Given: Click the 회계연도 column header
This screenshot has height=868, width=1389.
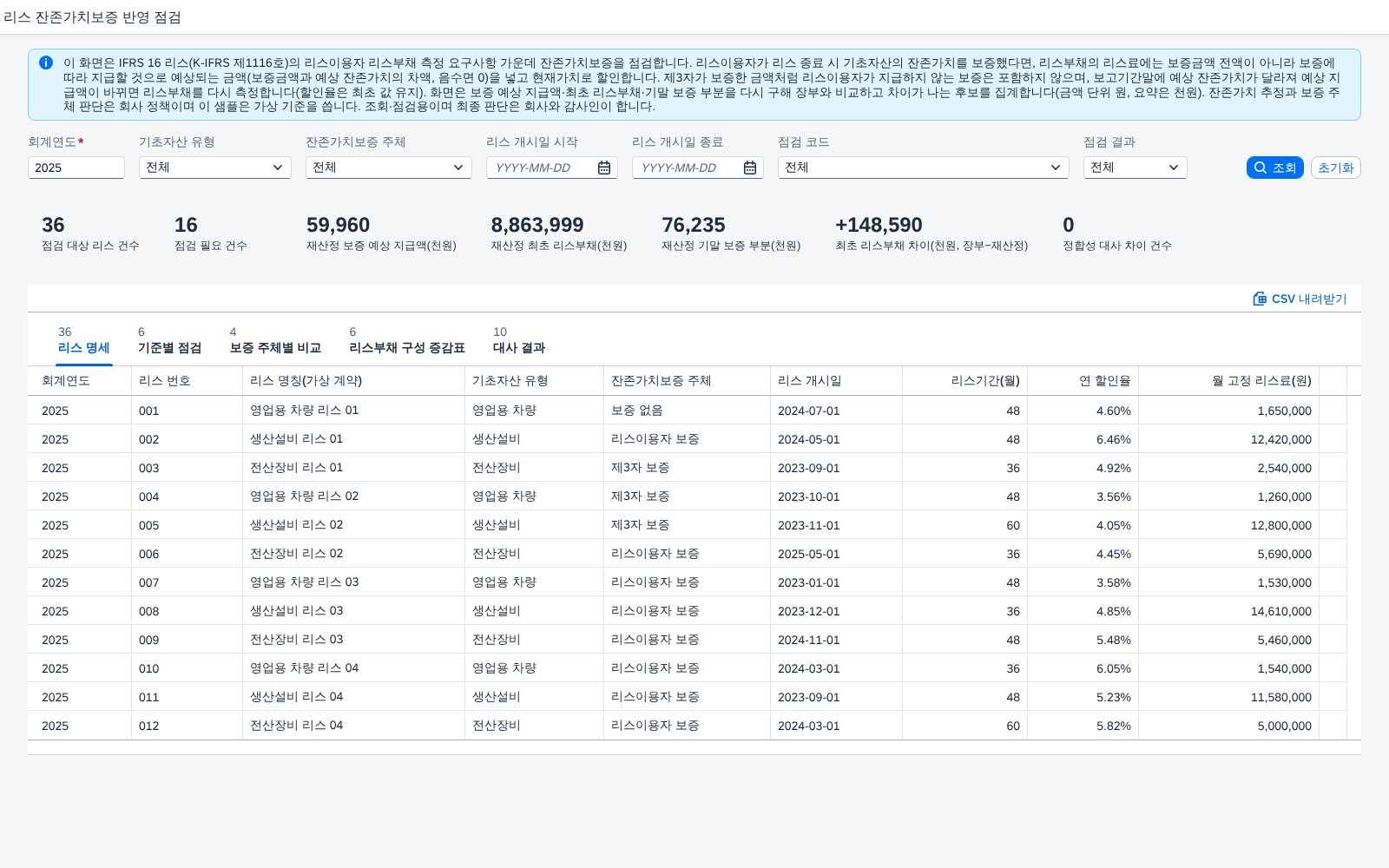Looking at the screenshot, I should coord(80,380).
